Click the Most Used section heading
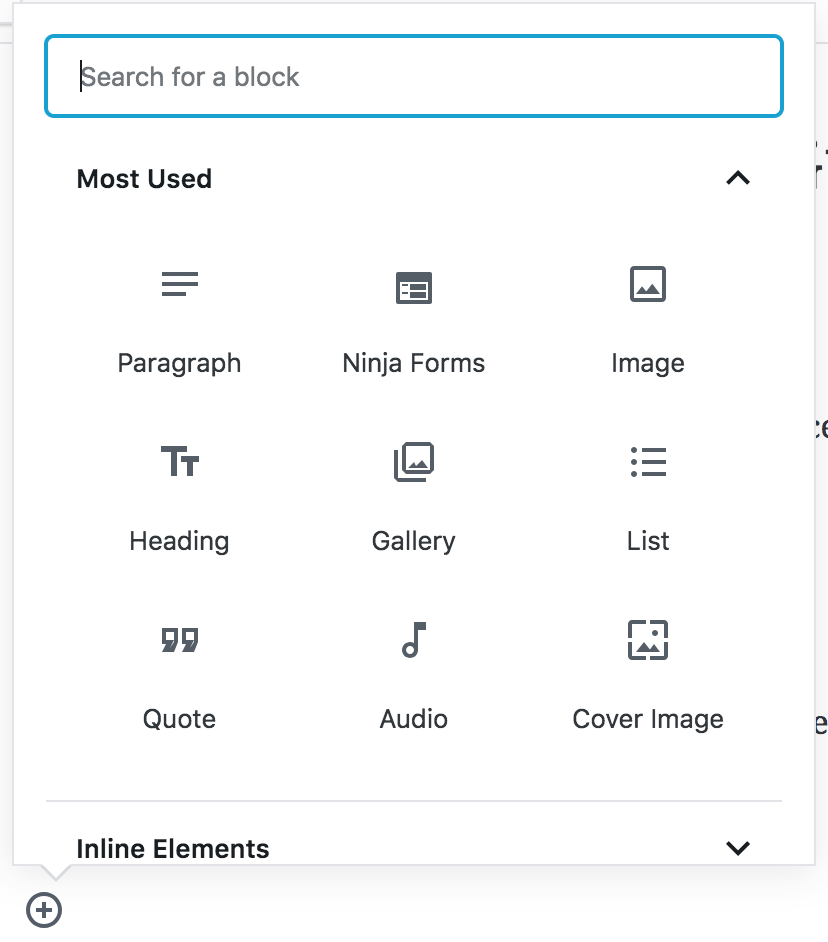This screenshot has height=942, width=828. pos(145,179)
